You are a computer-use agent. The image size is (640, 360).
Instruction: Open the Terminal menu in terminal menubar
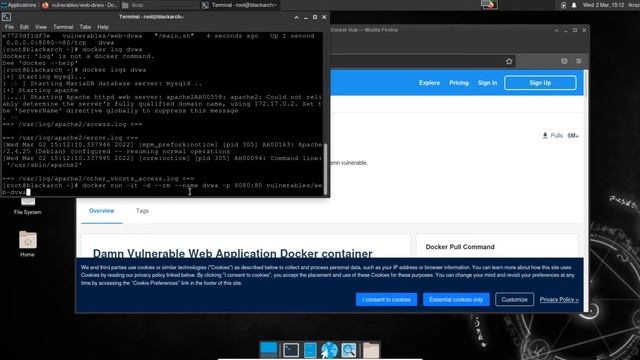63,27
